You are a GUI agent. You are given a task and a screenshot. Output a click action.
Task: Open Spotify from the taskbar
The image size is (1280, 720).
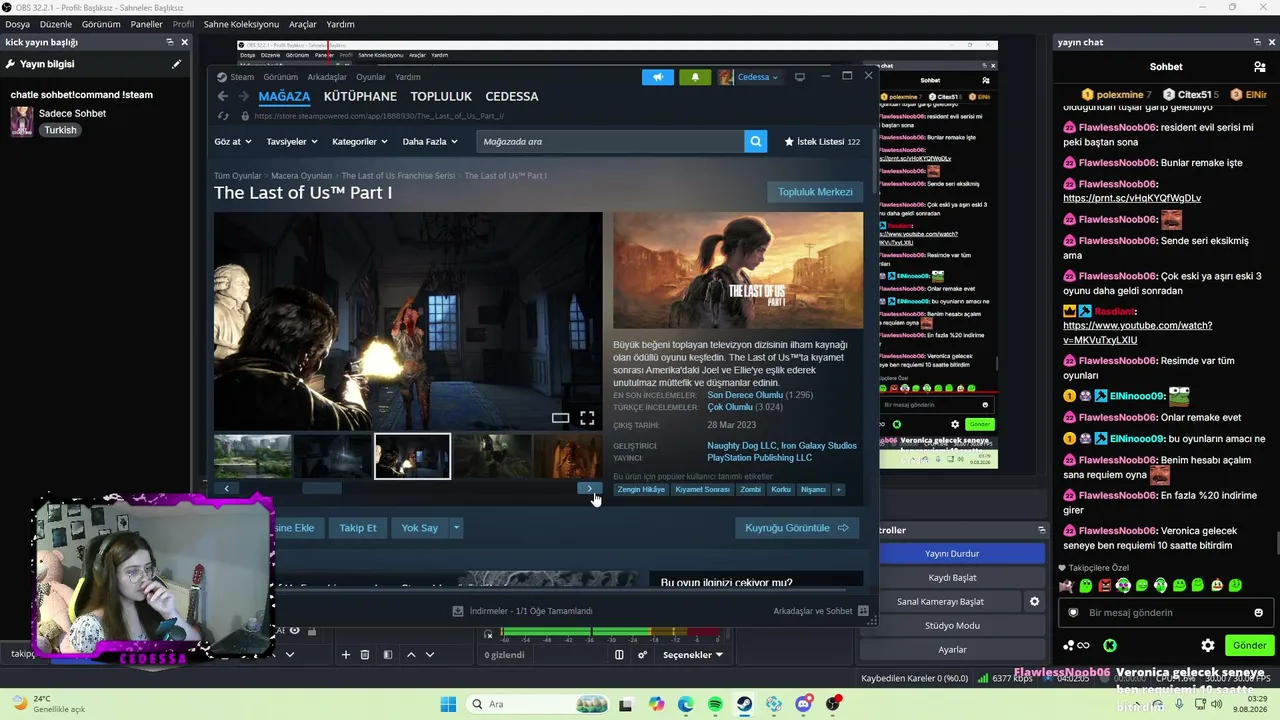click(715, 704)
